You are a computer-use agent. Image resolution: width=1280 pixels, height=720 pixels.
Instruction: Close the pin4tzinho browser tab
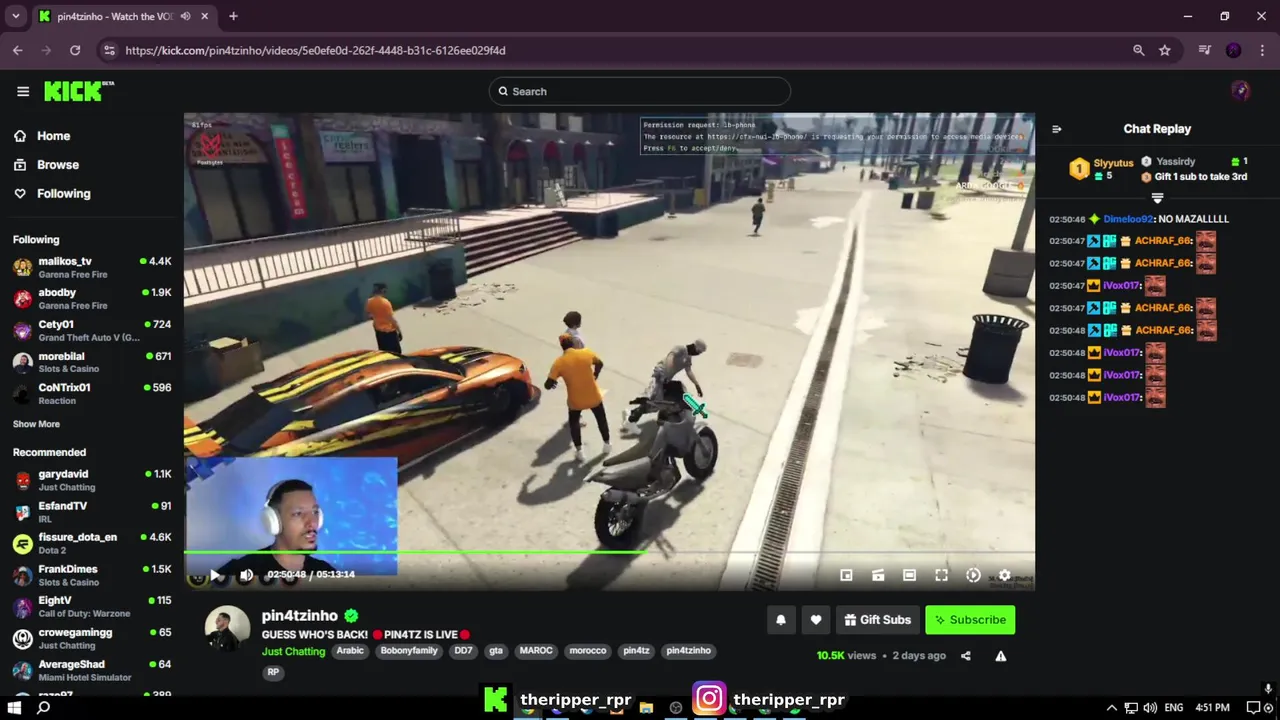pyautogui.click(x=205, y=16)
